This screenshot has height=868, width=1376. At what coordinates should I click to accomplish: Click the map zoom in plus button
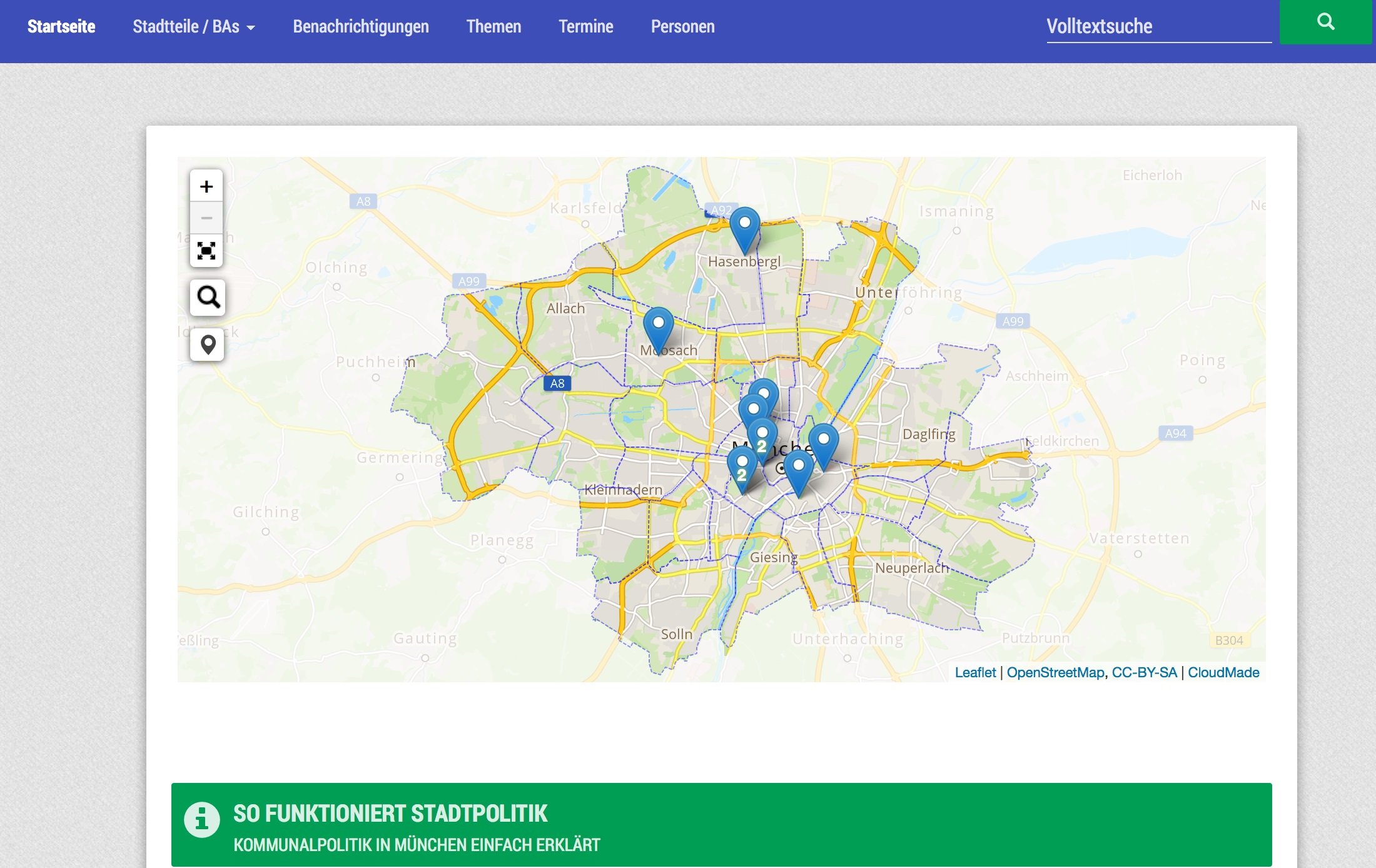pyautogui.click(x=206, y=186)
